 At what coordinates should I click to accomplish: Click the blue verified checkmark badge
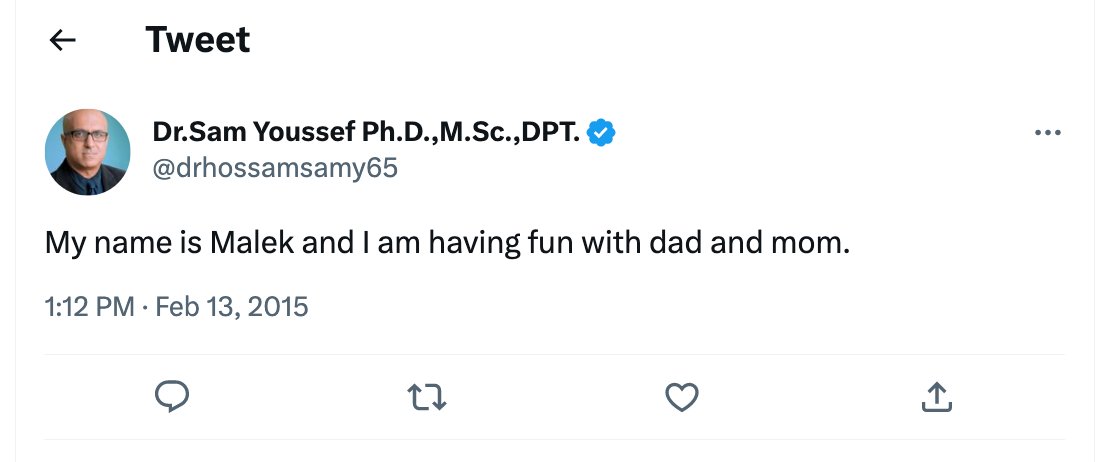pyautogui.click(x=600, y=132)
